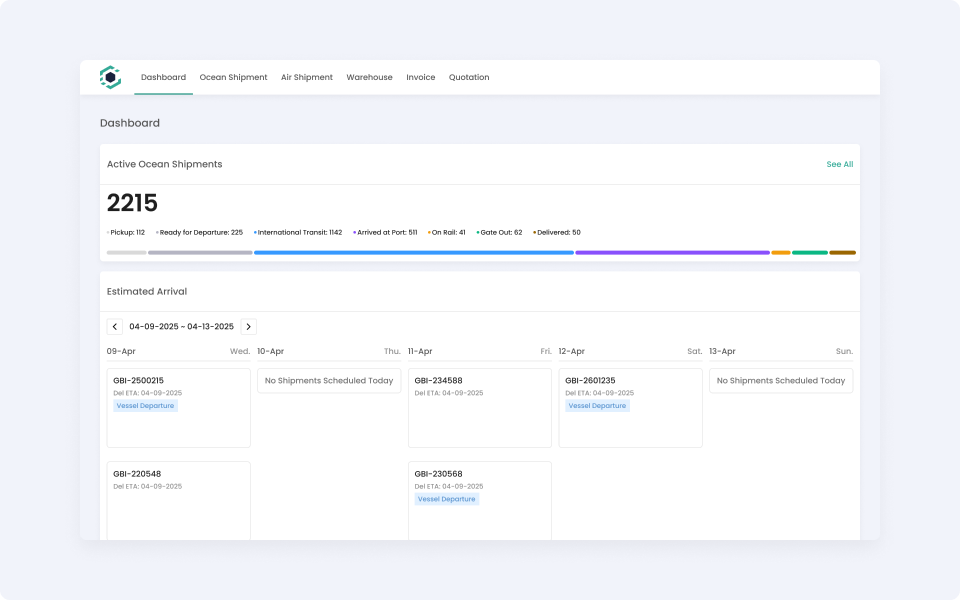Switch to Ocean Shipment tab
Image resolution: width=960 pixels, height=600 pixels.
click(233, 77)
